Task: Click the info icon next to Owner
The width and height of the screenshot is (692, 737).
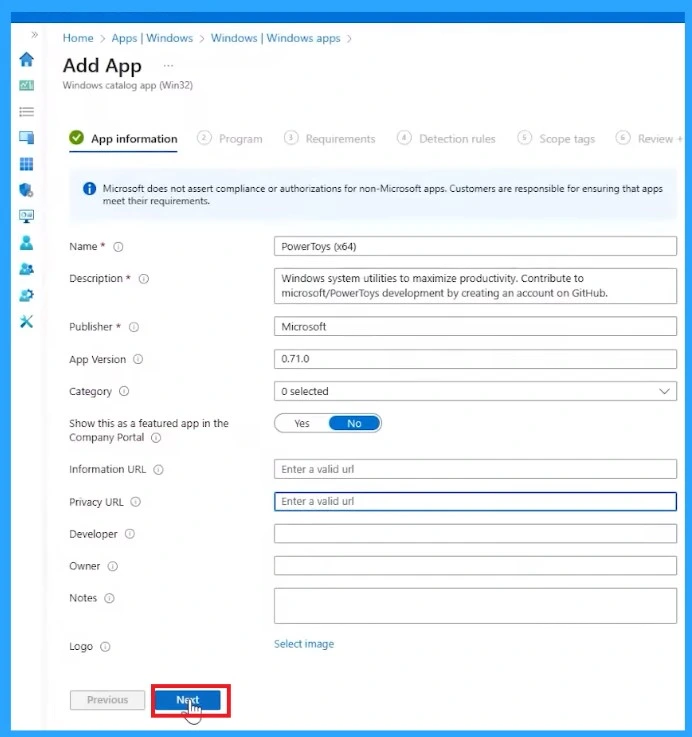Action: pyautogui.click(x=113, y=566)
